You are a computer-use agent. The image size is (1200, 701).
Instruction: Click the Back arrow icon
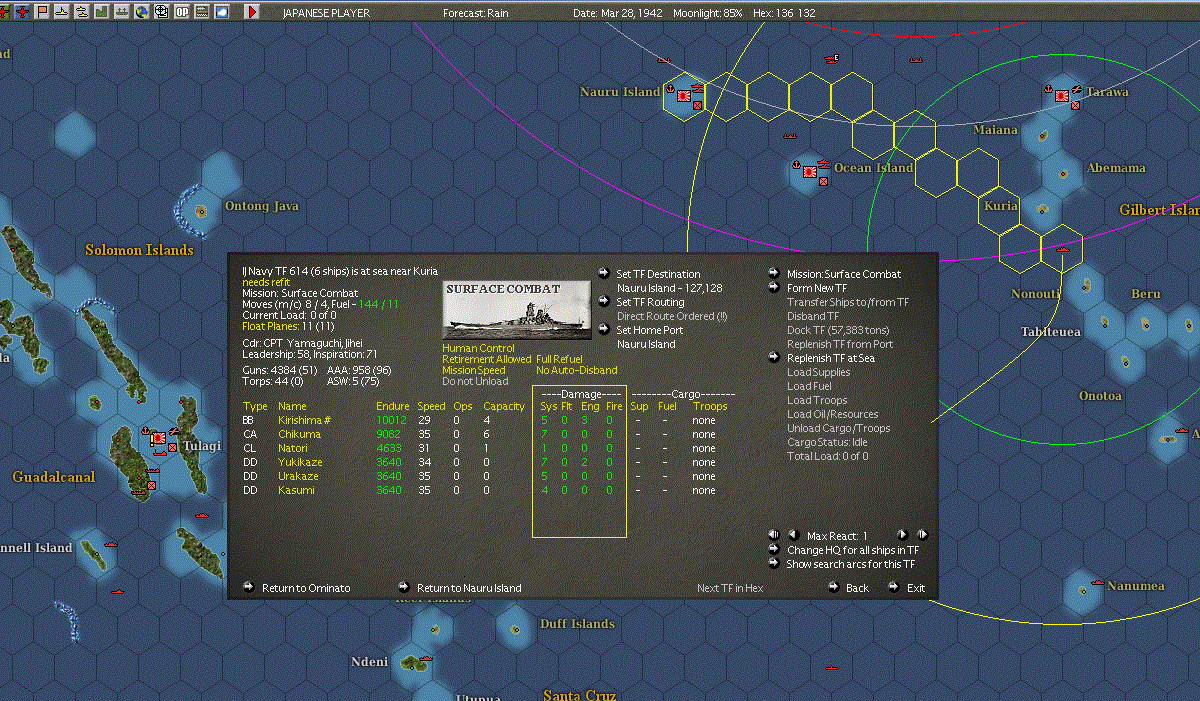pos(833,587)
